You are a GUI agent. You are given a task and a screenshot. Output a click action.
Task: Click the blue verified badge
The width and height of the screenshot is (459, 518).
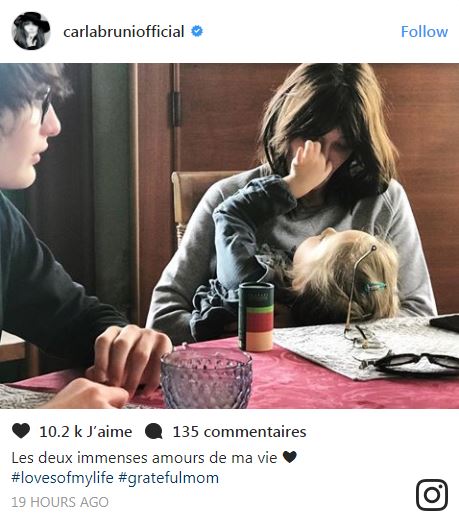(197, 31)
